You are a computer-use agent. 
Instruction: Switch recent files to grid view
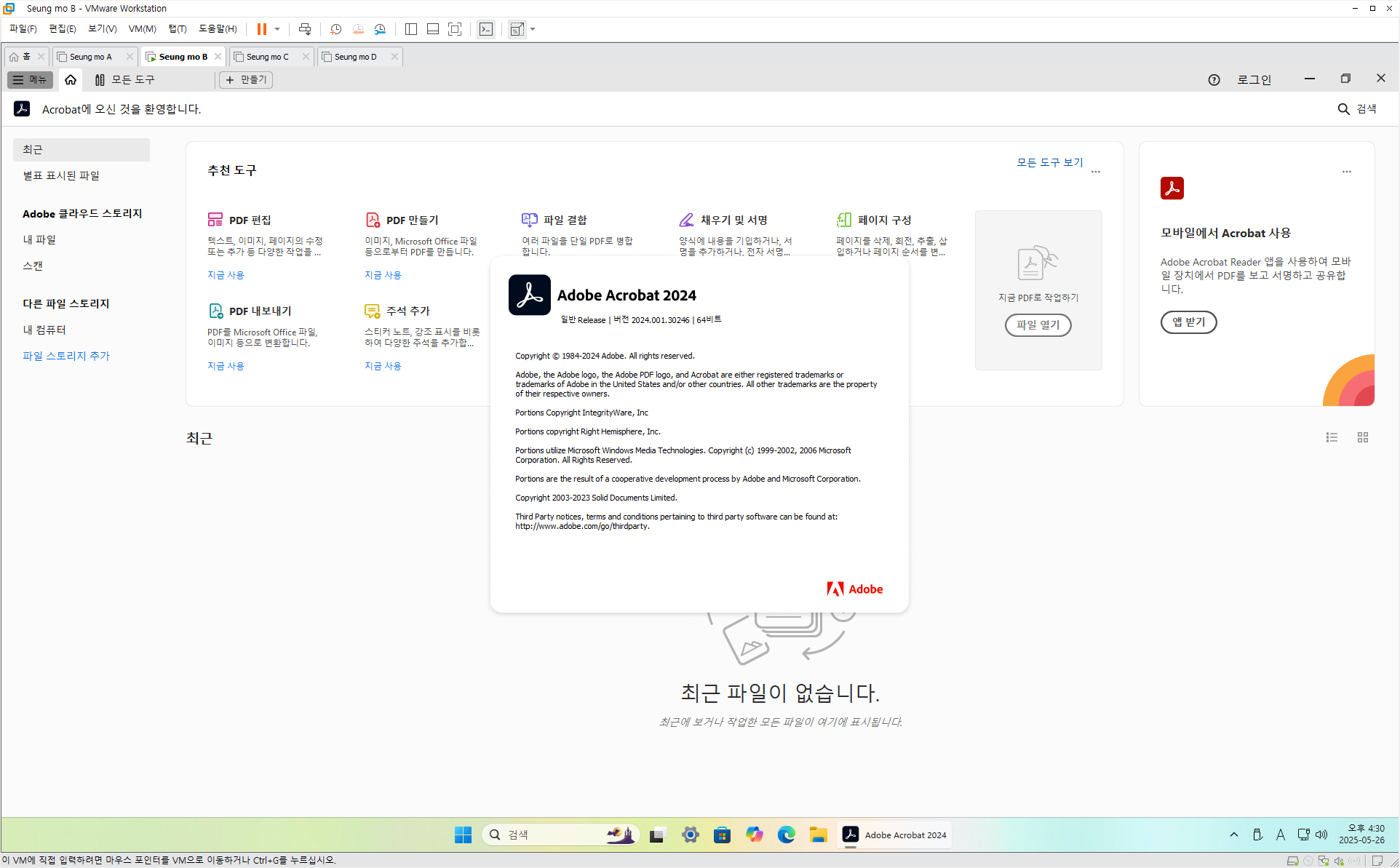point(1363,437)
